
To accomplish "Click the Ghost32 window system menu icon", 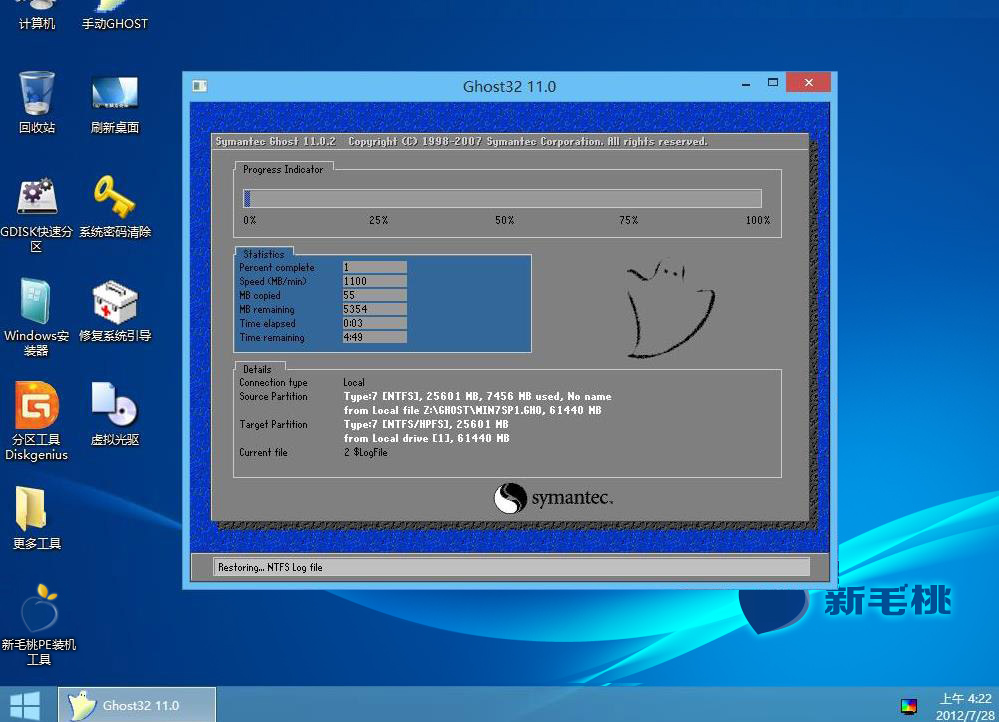I will 199,86.
